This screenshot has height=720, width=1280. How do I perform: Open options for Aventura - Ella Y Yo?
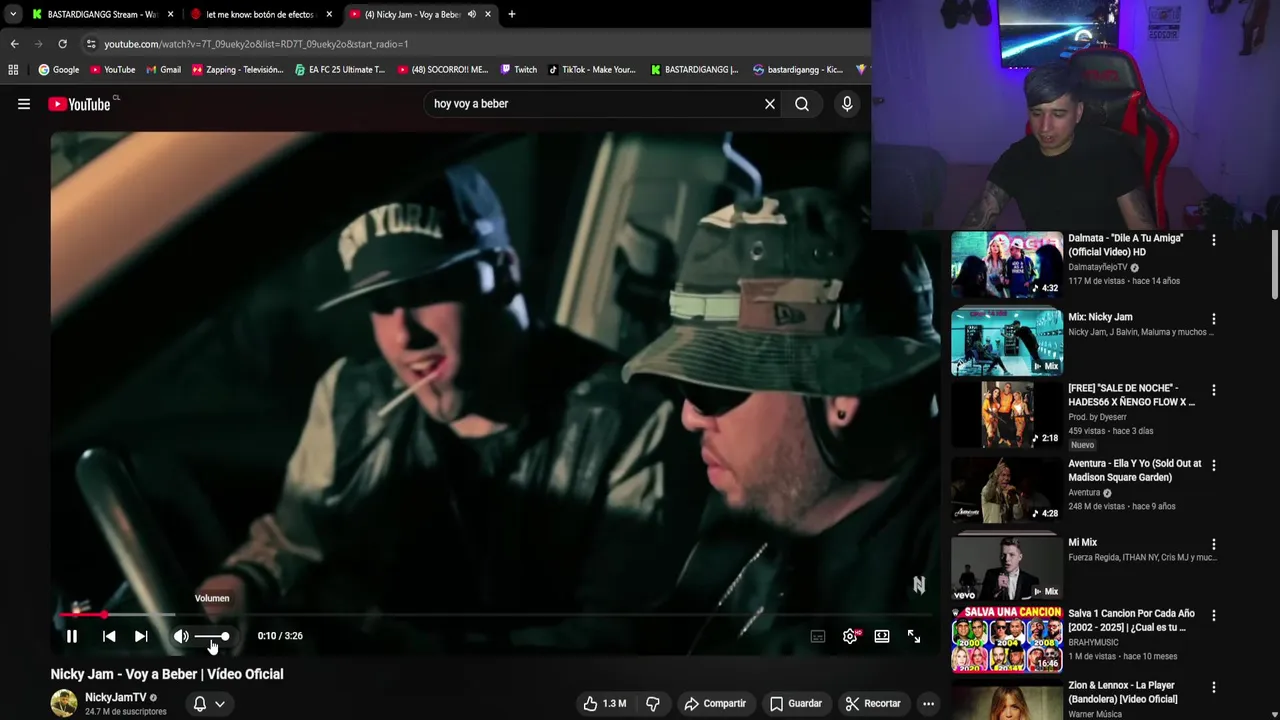coord(1214,465)
